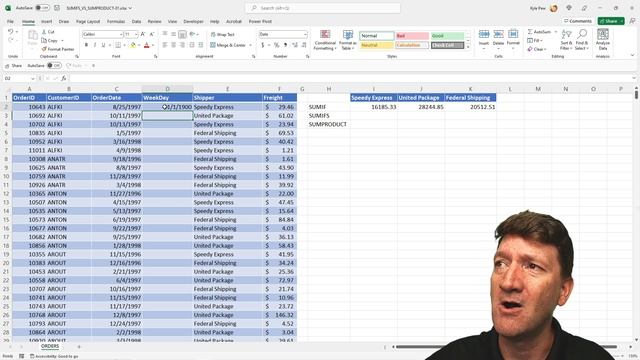The height and width of the screenshot is (360, 640).
Task: Click the Paste clipboard icon
Action: click(x=33, y=36)
